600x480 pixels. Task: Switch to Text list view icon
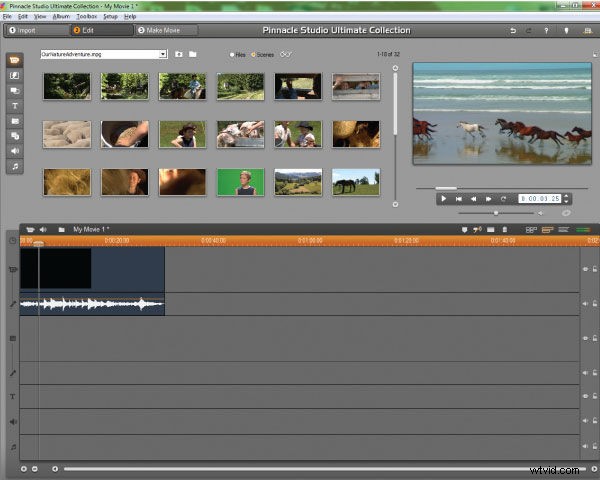[563, 230]
